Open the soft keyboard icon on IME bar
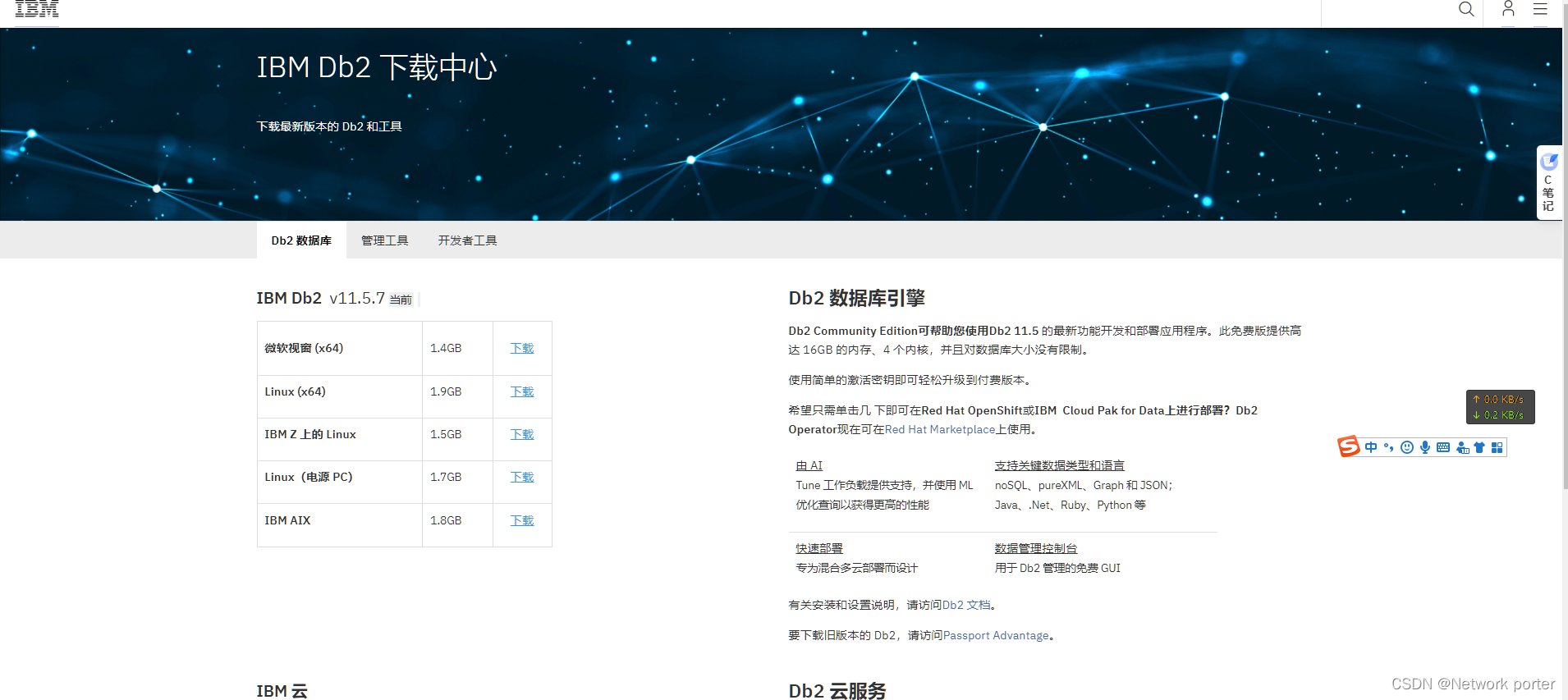 [x=1443, y=447]
